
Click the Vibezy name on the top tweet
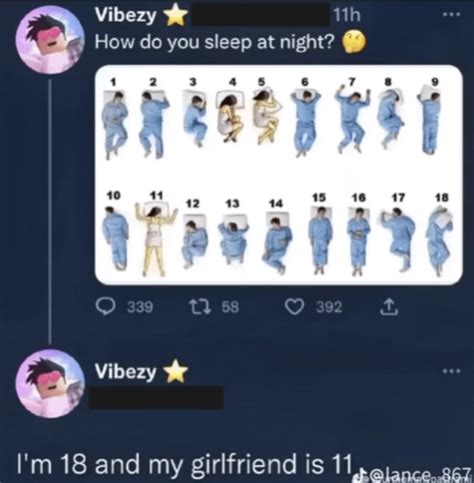(125, 16)
